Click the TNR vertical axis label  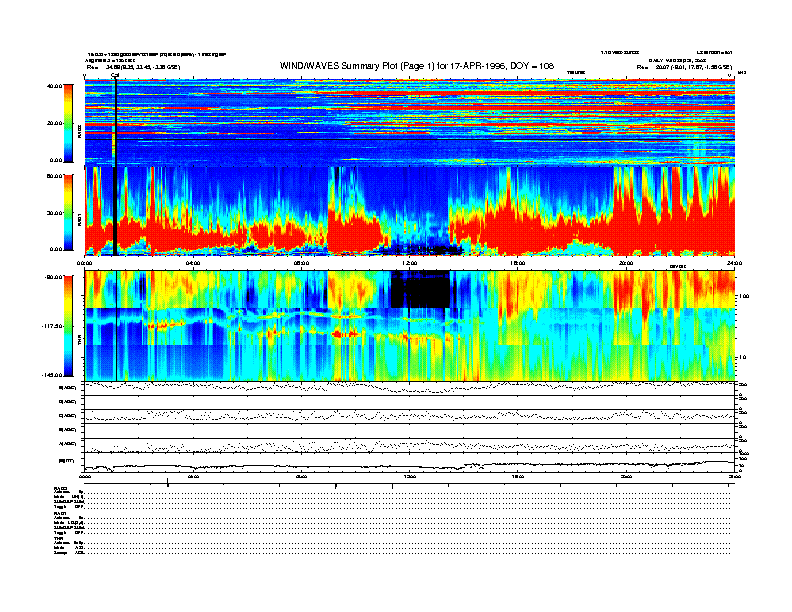[x=79, y=341]
